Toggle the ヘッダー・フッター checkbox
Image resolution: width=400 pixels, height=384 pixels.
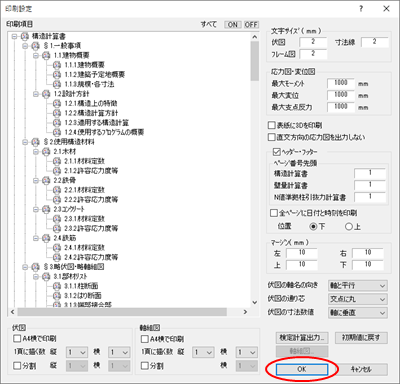277,152
